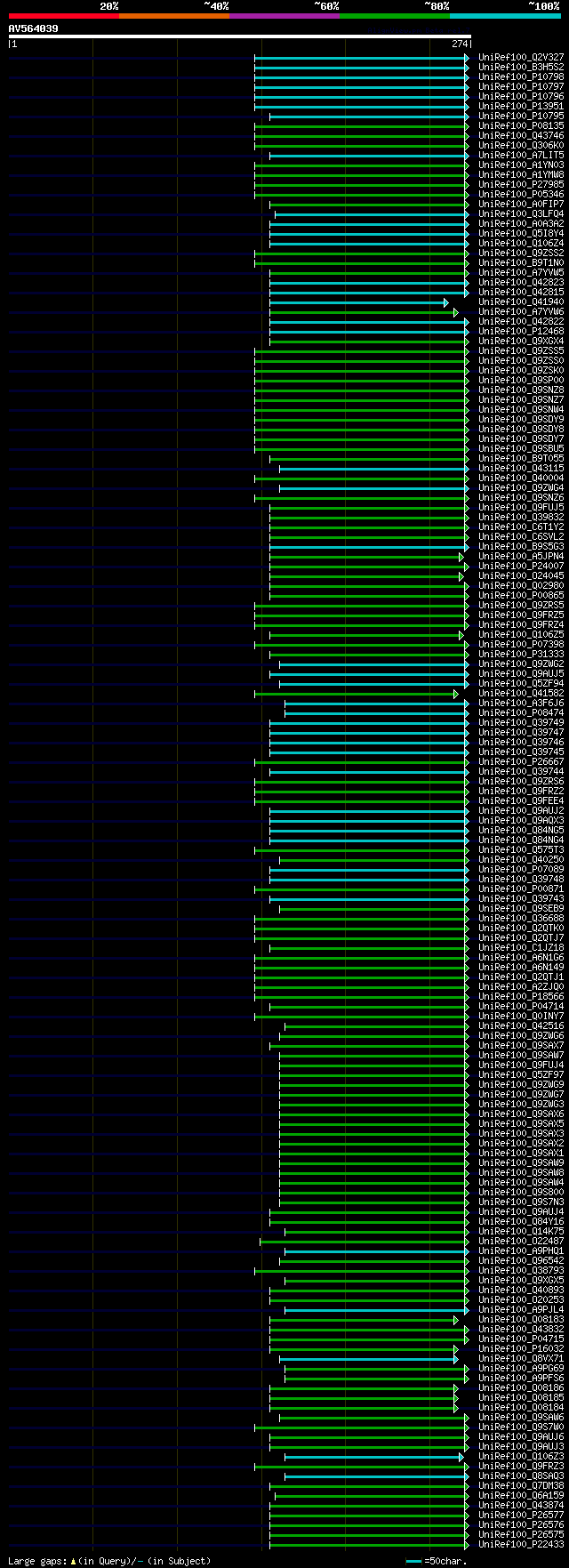Select label UniRef100_P26667

tap(521, 762)
